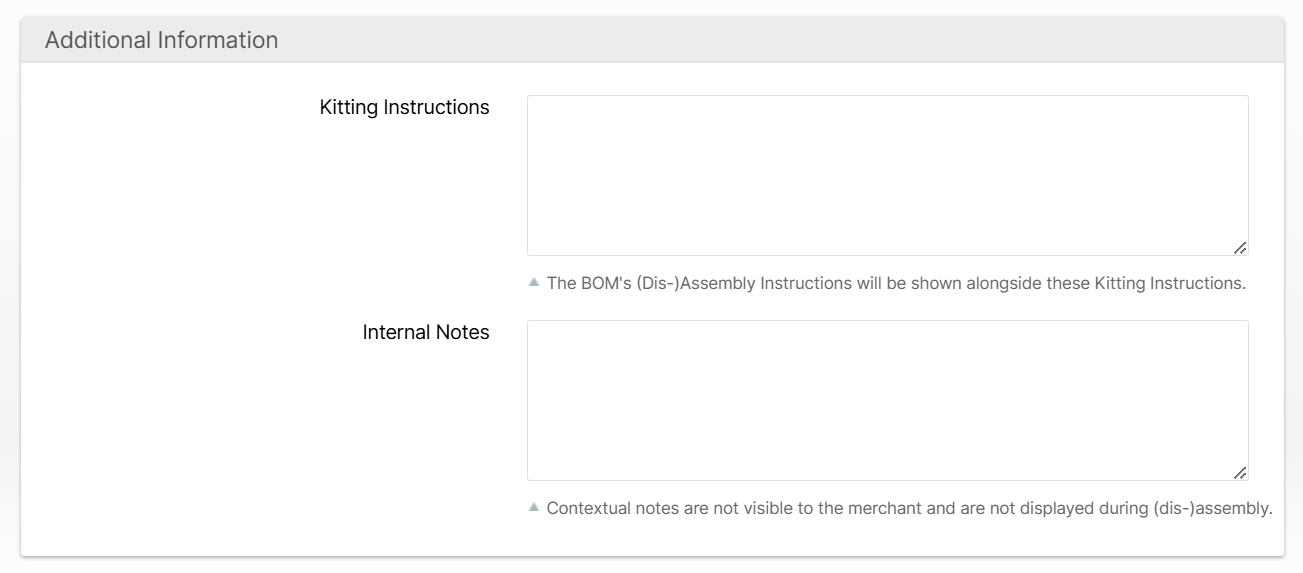This screenshot has height=573, width=1303.
Task: Focus the Internal Notes text area
Action: coord(887,400)
